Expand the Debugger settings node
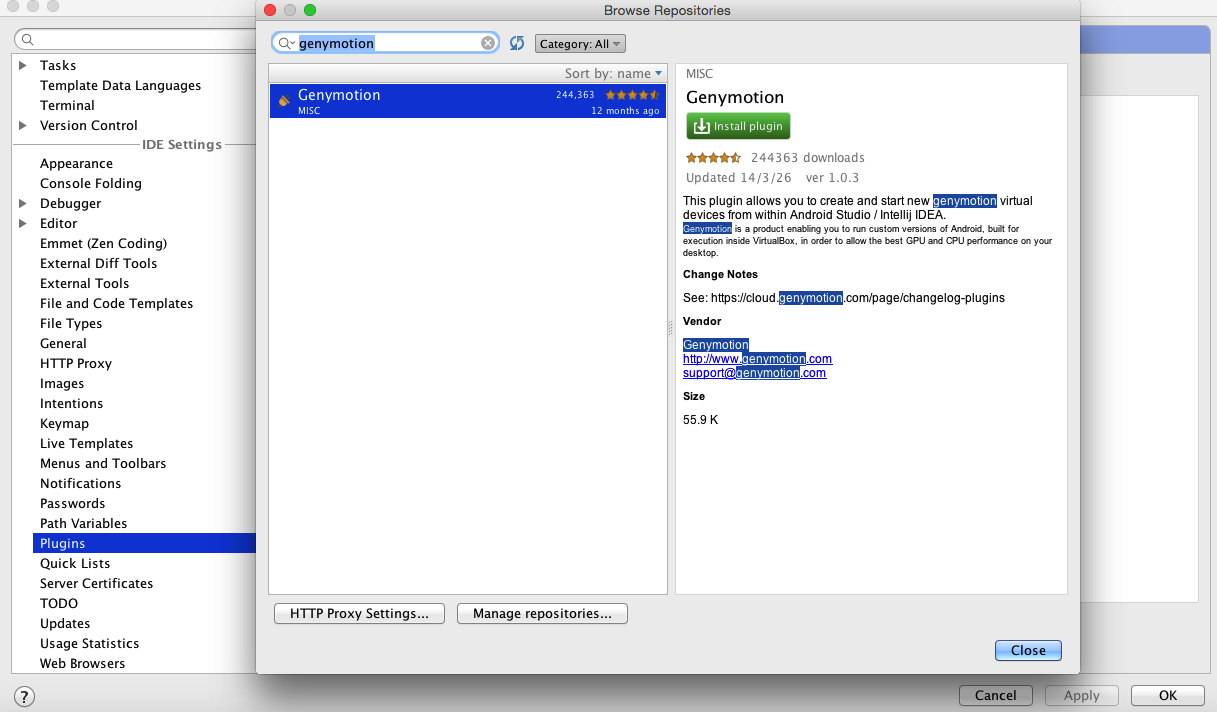 point(23,203)
